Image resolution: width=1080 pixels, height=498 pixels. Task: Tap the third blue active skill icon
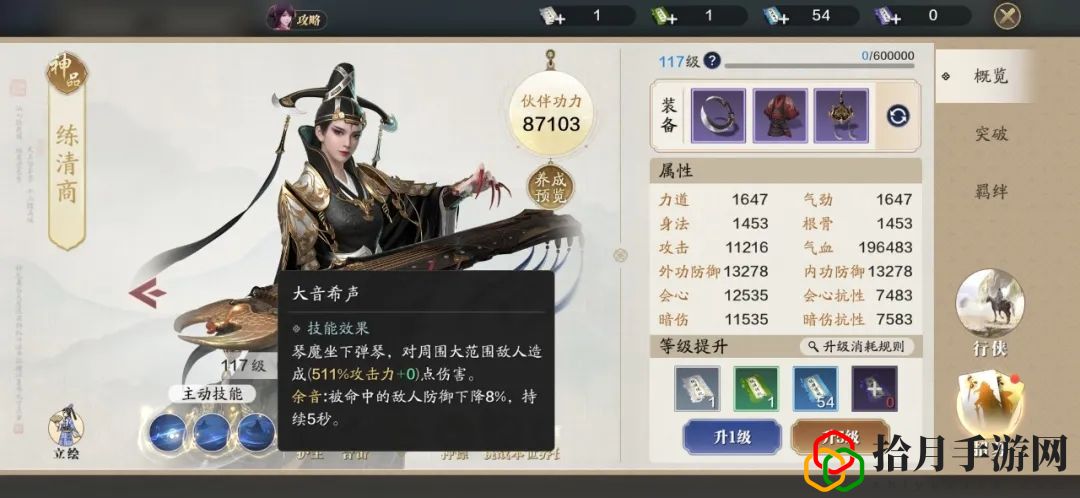(x=256, y=432)
